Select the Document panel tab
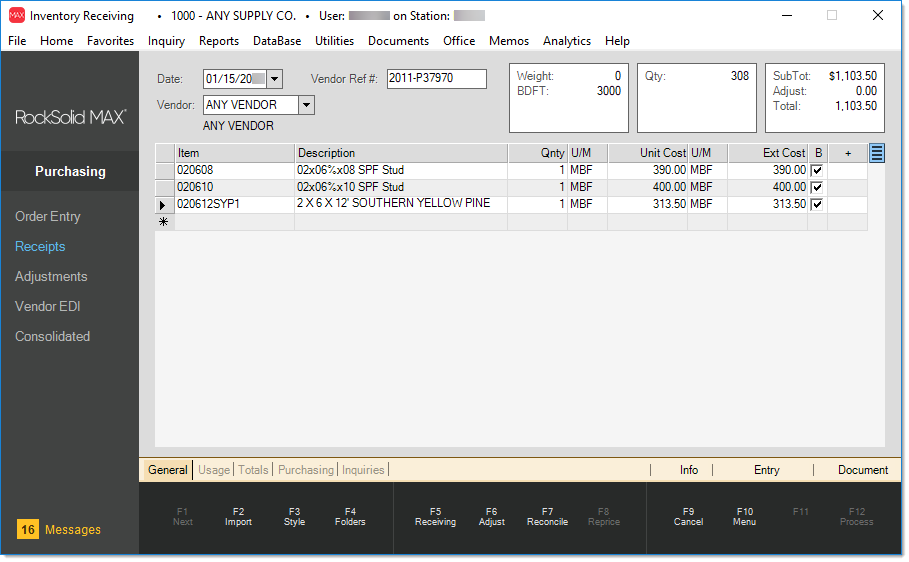909x562 pixels. (863, 470)
